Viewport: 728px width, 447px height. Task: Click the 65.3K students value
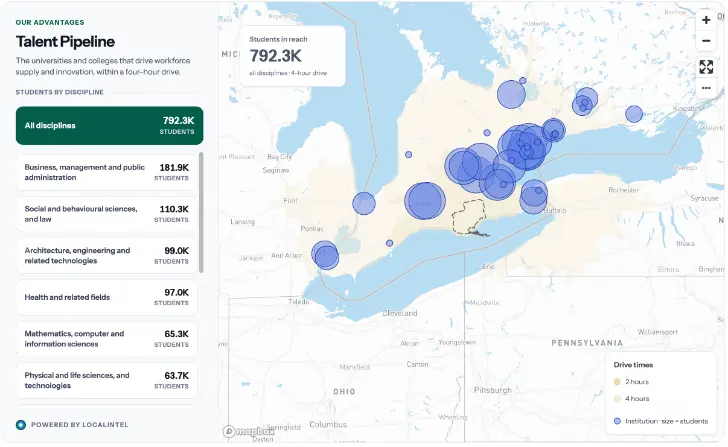176,334
